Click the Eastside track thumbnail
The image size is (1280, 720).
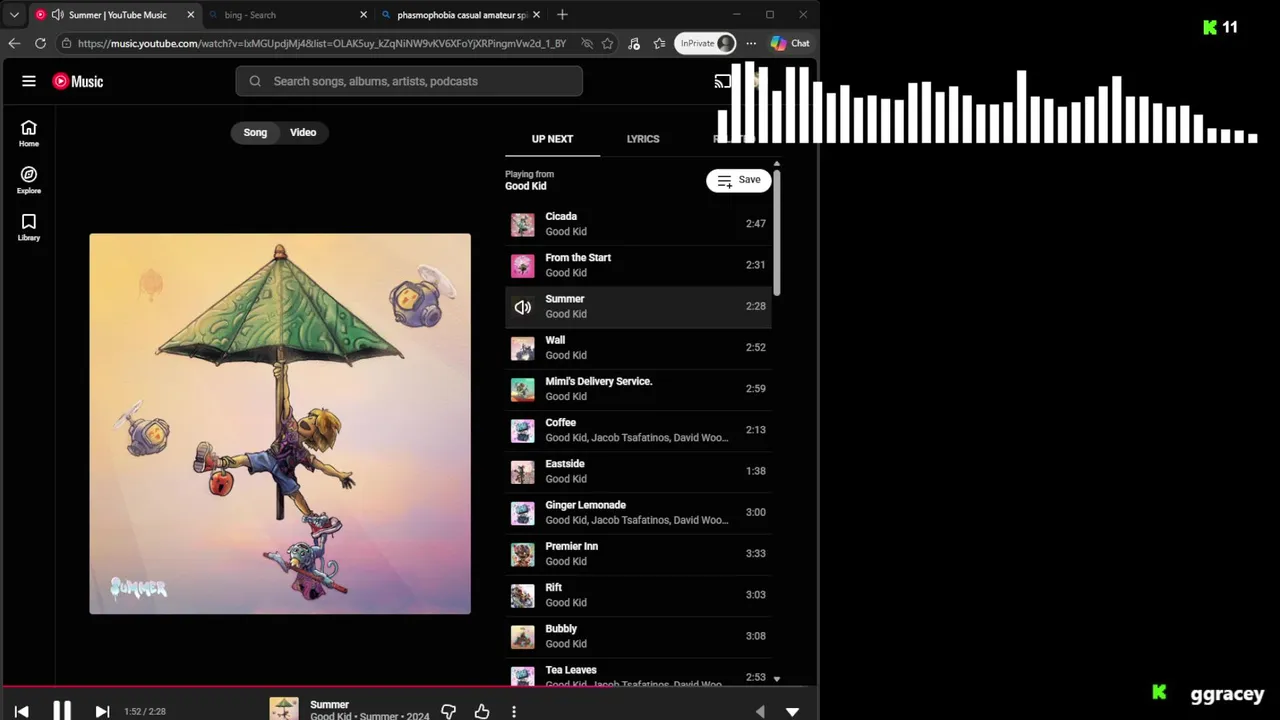523,471
